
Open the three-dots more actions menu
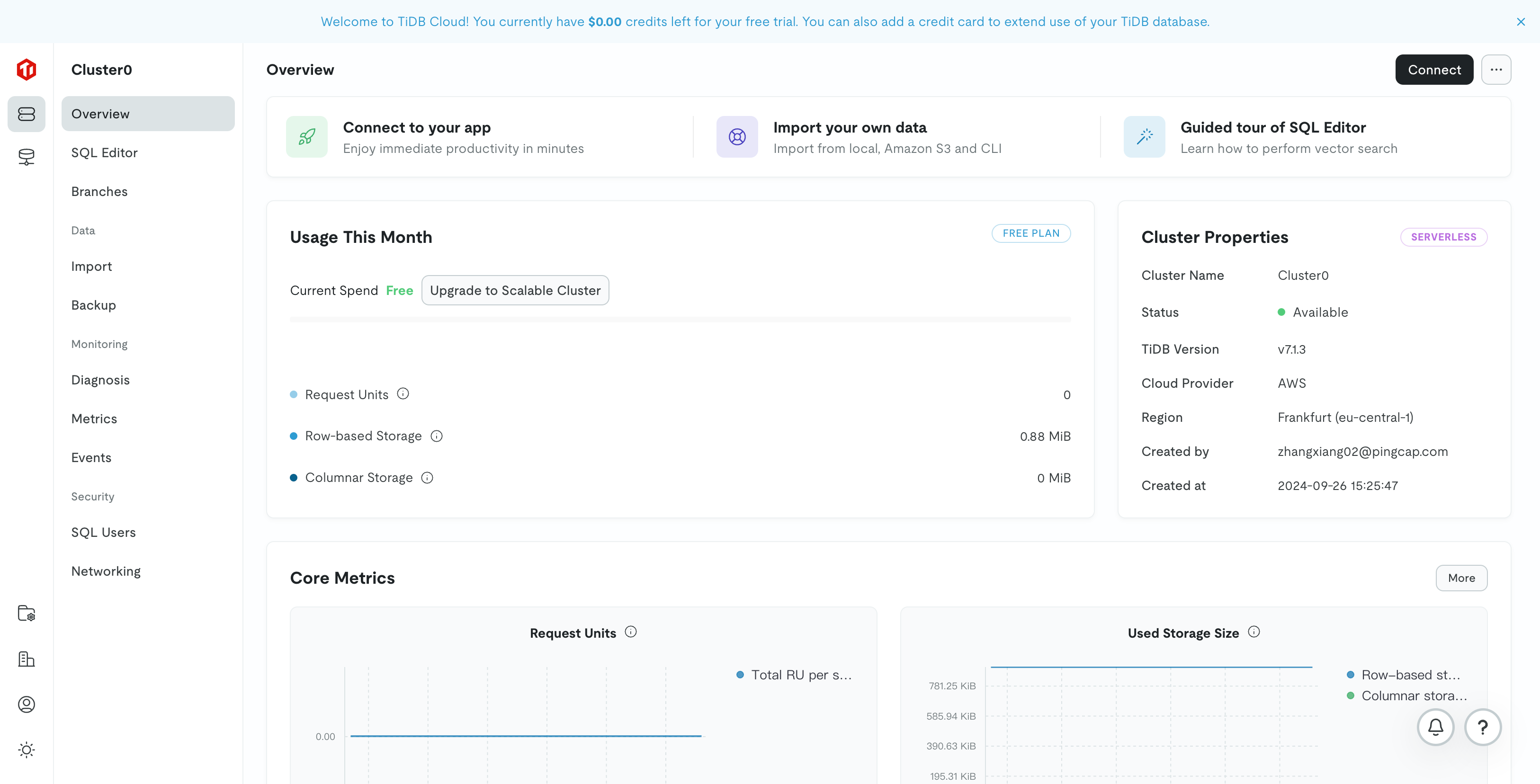pyautogui.click(x=1496, y=69)
